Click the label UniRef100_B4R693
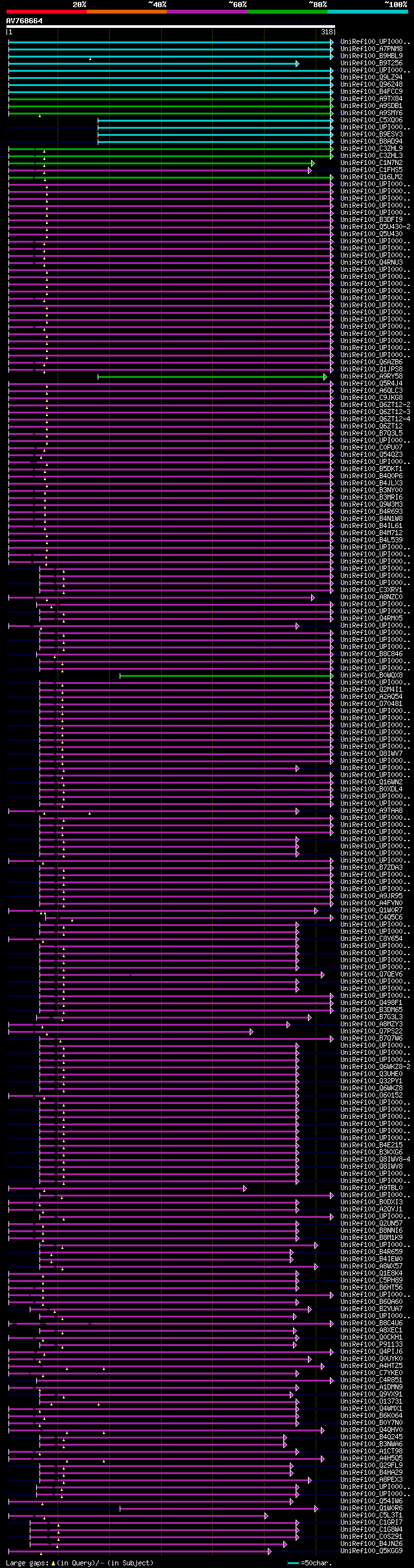Image resolution: width=414 pixels, height=1568 pixels. click(x=371, y=511)
